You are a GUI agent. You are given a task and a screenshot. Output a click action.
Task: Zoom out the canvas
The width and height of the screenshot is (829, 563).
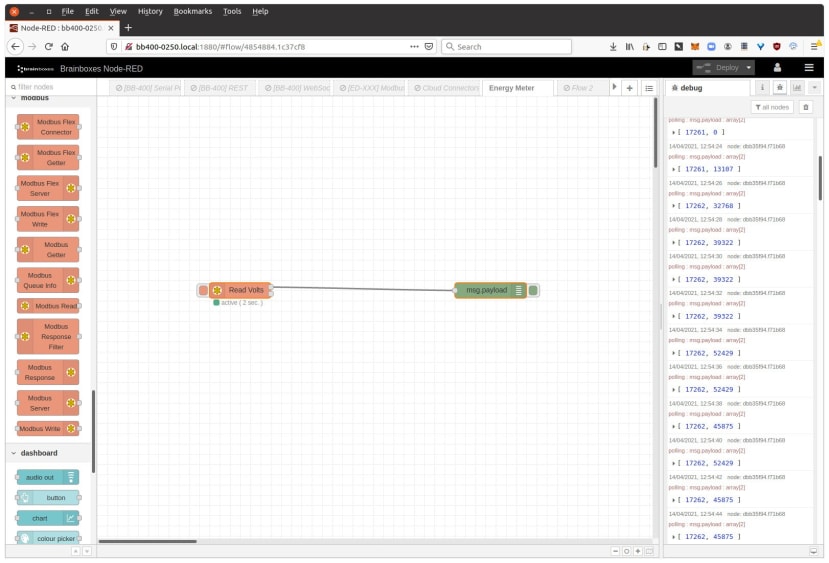tap(615, 551)
